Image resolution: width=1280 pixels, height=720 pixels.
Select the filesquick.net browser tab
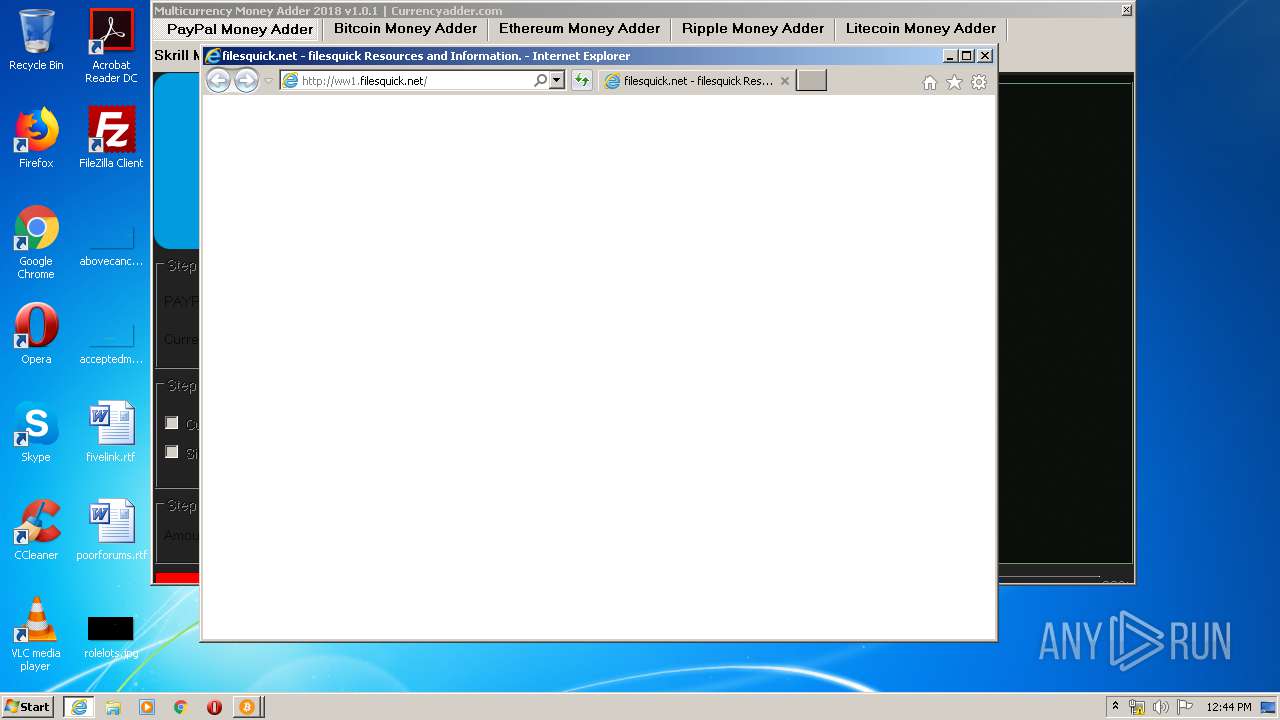(x=697, y=81)
